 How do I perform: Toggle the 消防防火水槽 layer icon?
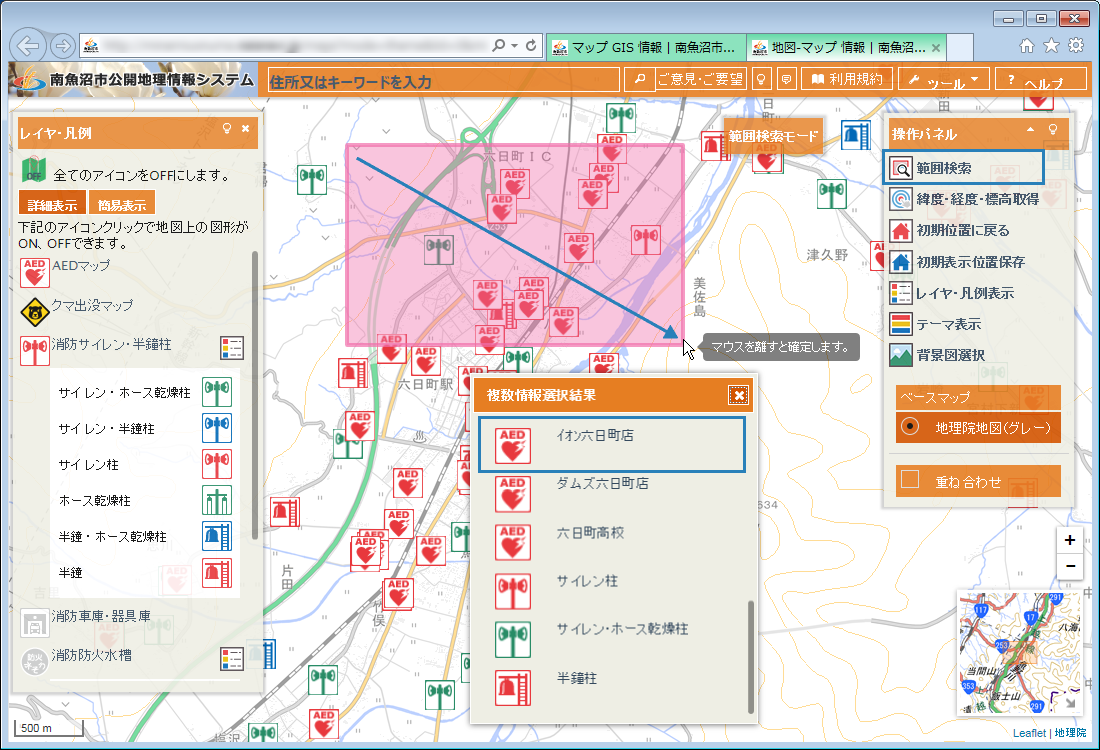34,662
